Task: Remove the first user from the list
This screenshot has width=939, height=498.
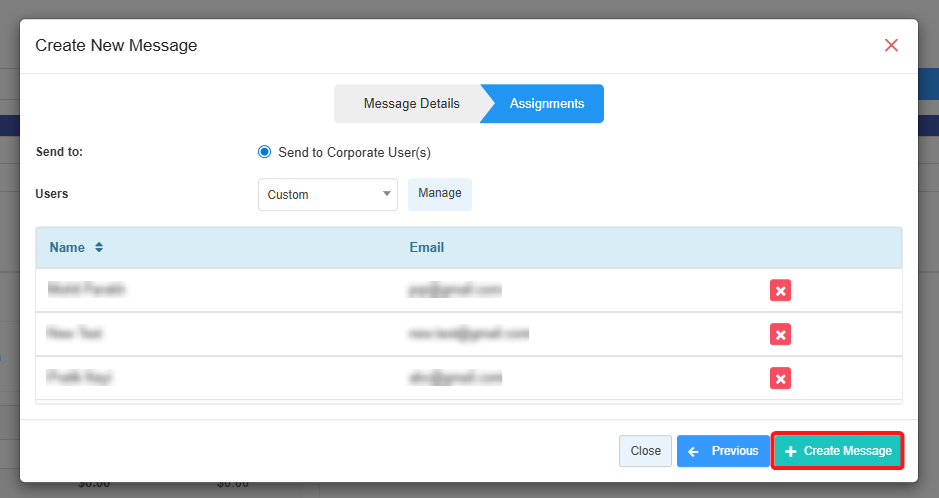Action: (780, 290)
